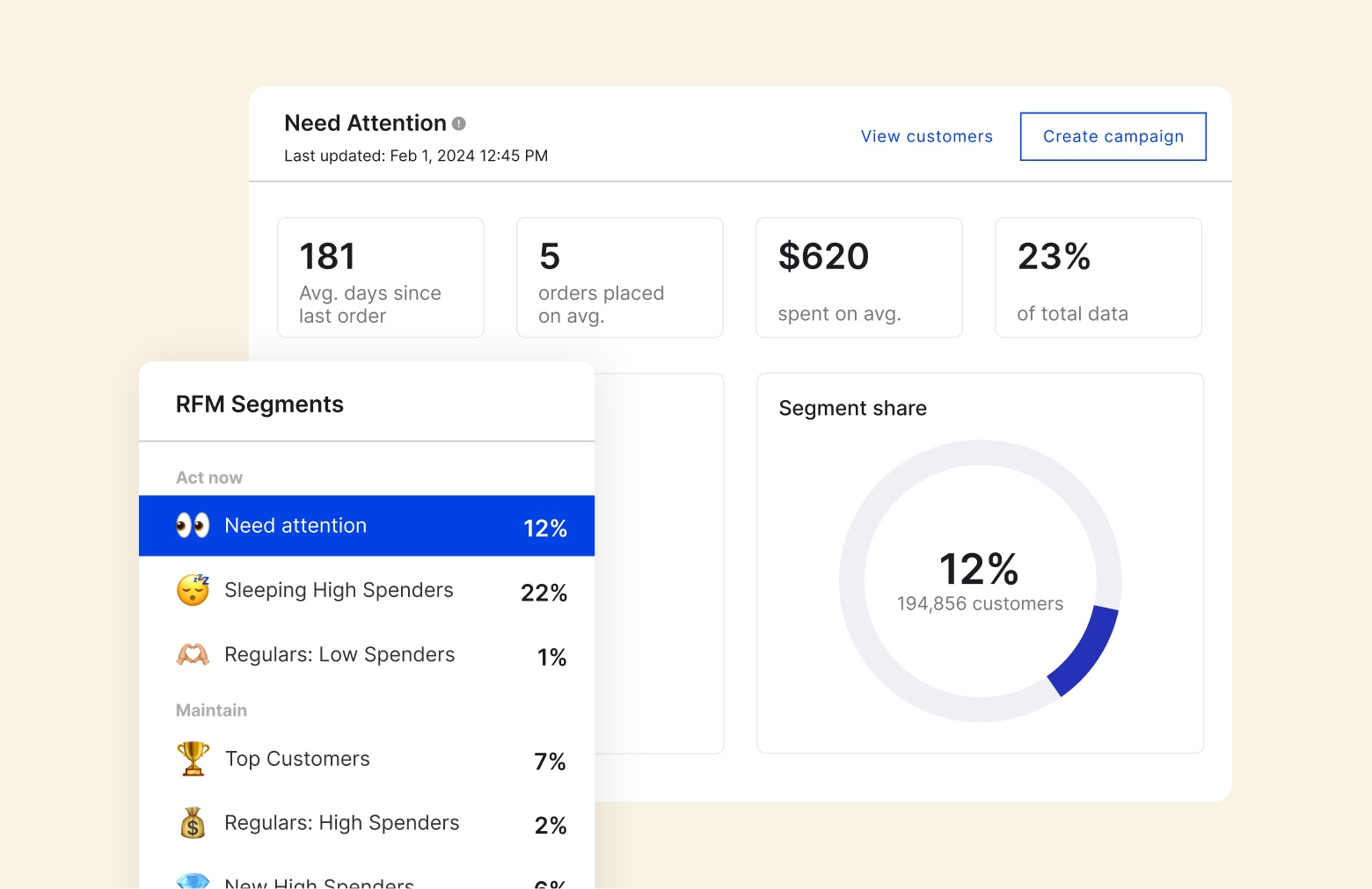
Task: Click the money bag icon for Regulars: High Spenders
Action: [192, 823]
